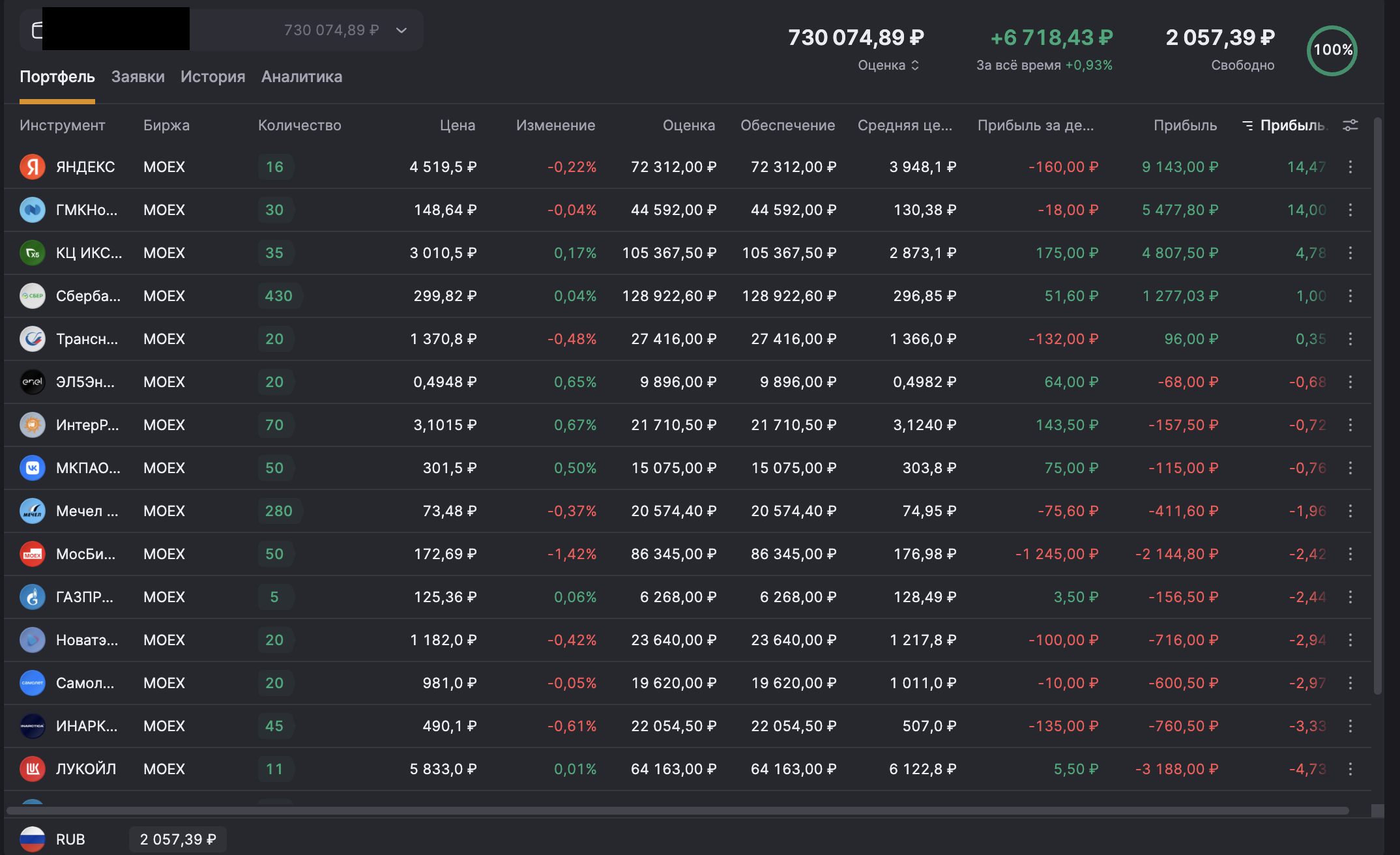Click the ЛУКОЙЛ logo icon
1400x855 pixels.
[x=32, y=769]
